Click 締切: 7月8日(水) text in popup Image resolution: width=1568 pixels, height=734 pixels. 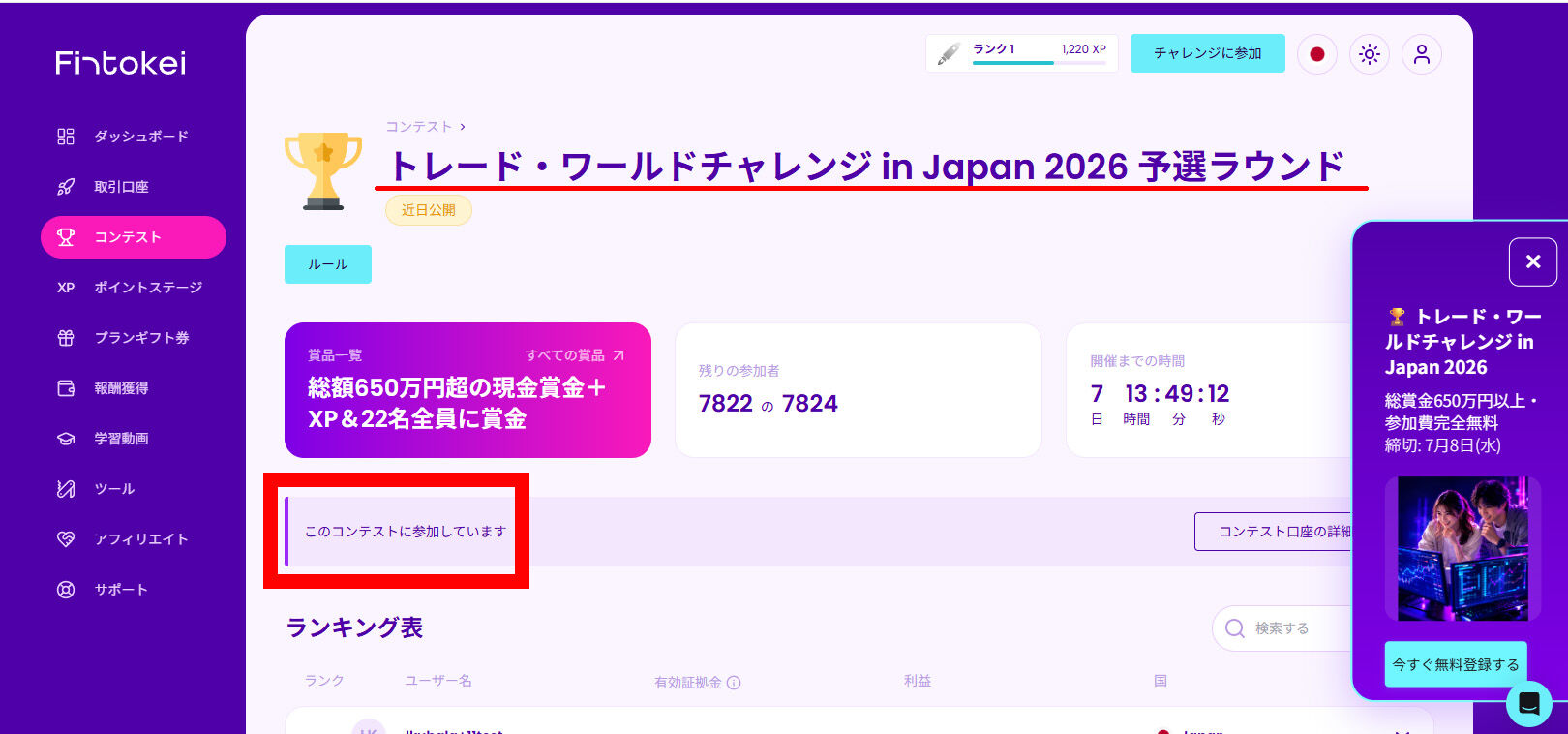point(1443,445)
